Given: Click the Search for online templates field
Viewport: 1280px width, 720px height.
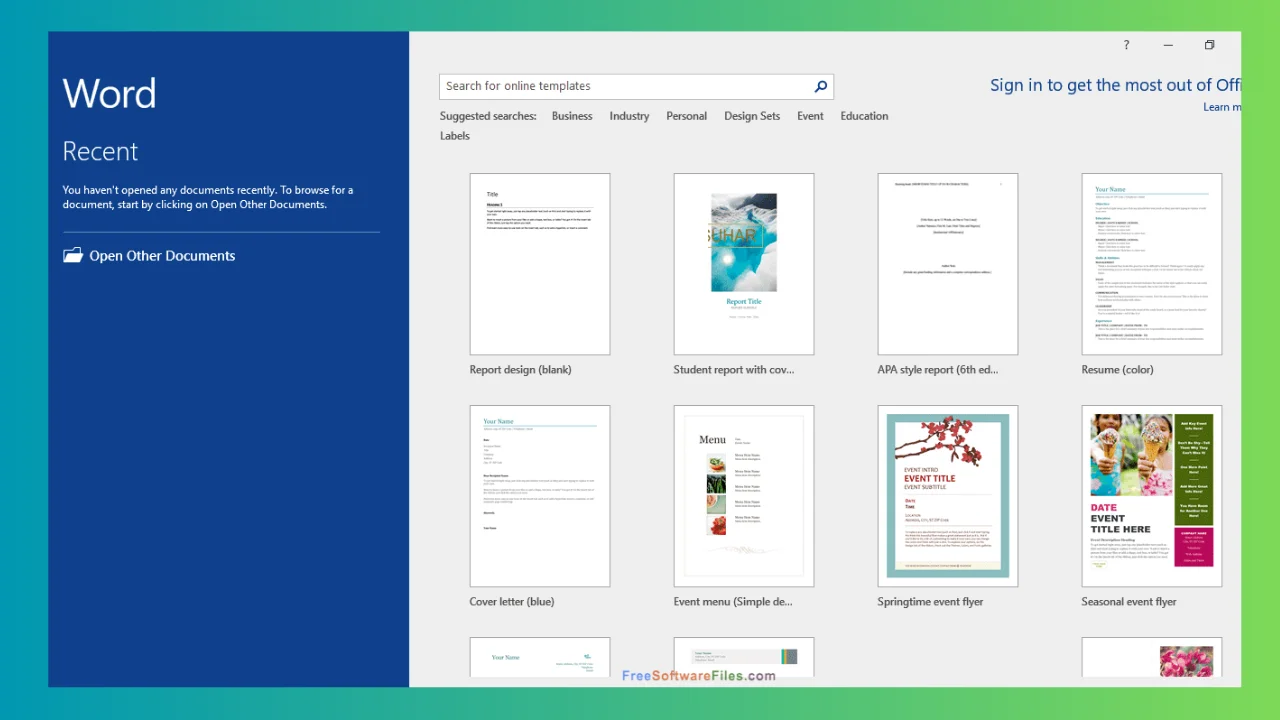Looking at the screenshot, I should click(x=636, y=86).
